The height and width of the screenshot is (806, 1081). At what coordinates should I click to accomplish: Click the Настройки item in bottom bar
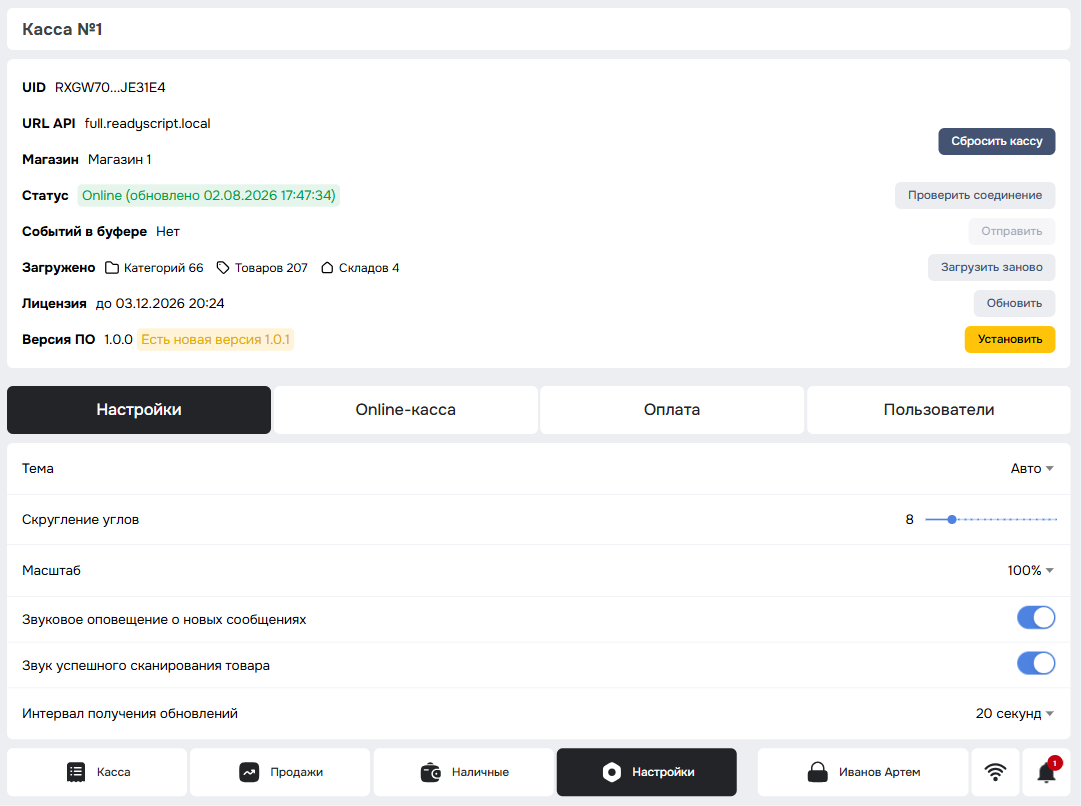coord(647,772)
